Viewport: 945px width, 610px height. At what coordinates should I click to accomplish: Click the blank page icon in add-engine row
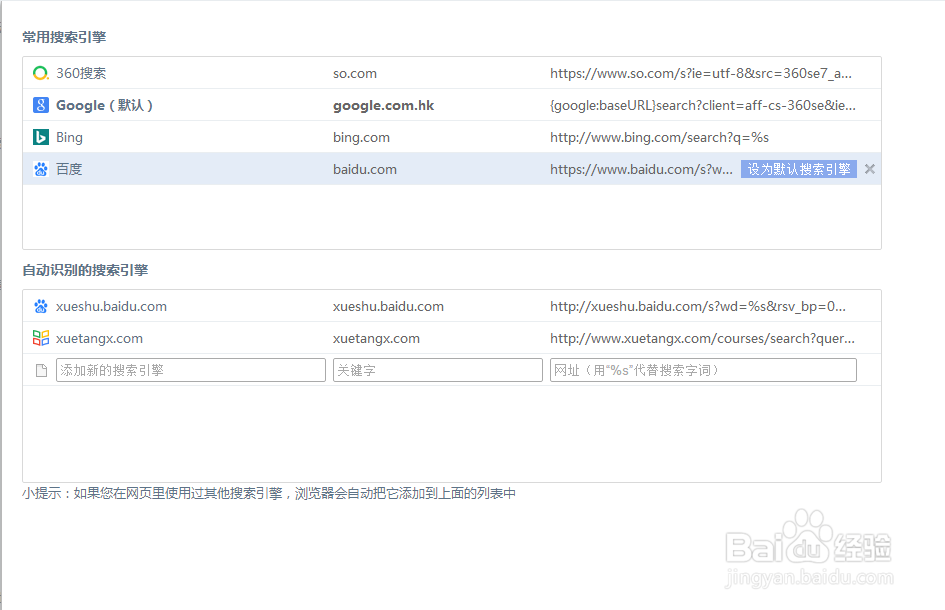click(x=41, y=370)
